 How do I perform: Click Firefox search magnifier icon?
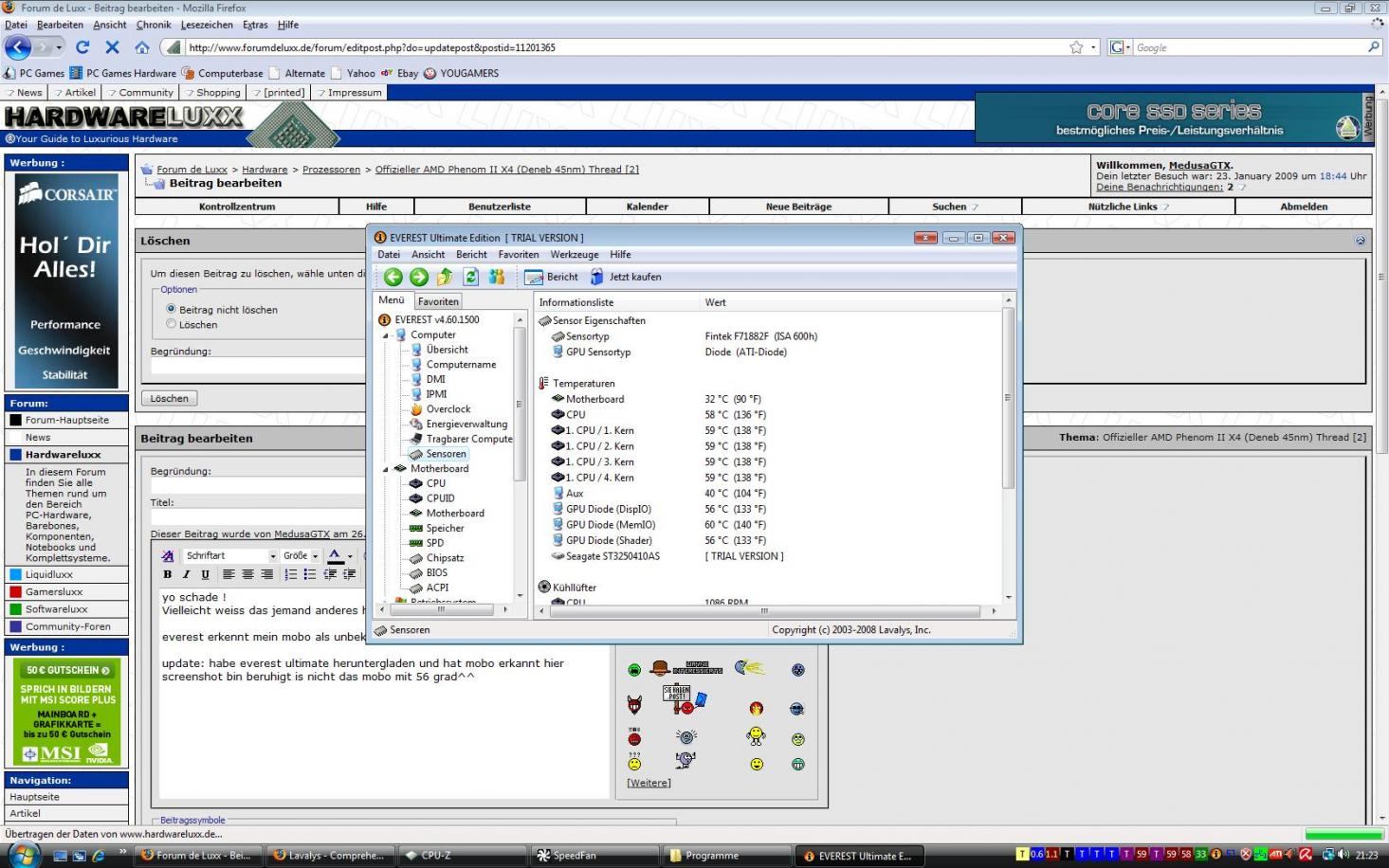pyautogui.click(x=1374, y=46)
